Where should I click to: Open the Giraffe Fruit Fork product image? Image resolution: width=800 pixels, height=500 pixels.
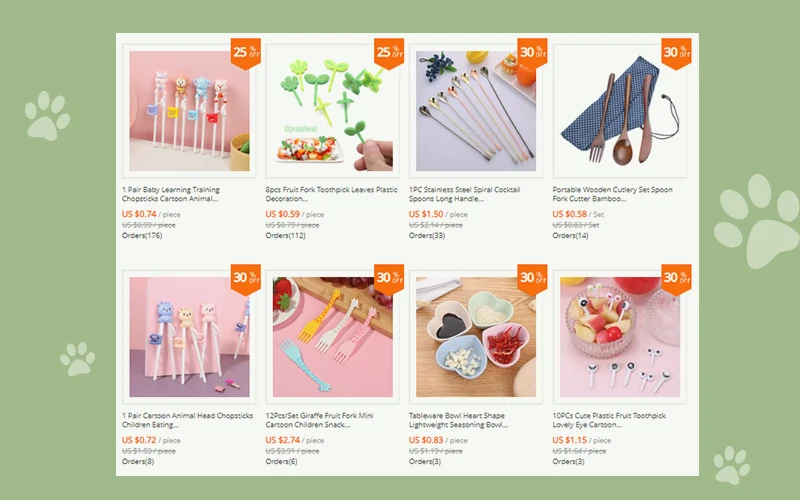tap(333, 337)
